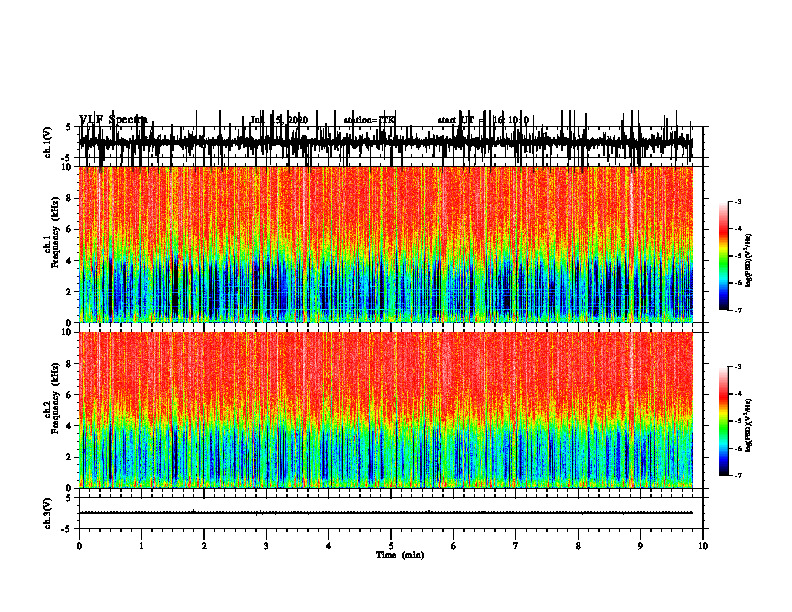
Task: Click the '1' time axis tick label
Action: 141,546
